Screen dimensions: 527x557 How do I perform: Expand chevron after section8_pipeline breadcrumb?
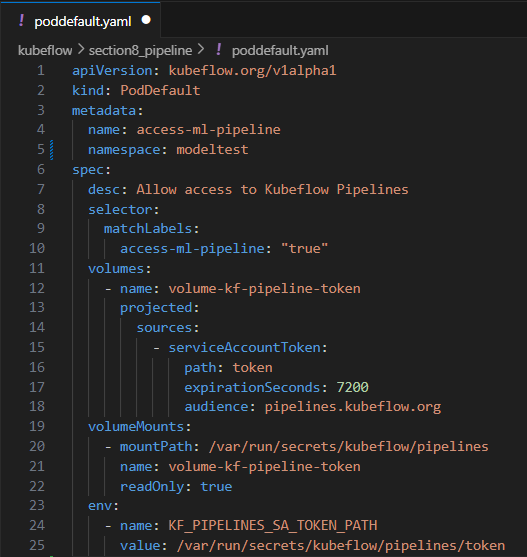coord(201,49)
